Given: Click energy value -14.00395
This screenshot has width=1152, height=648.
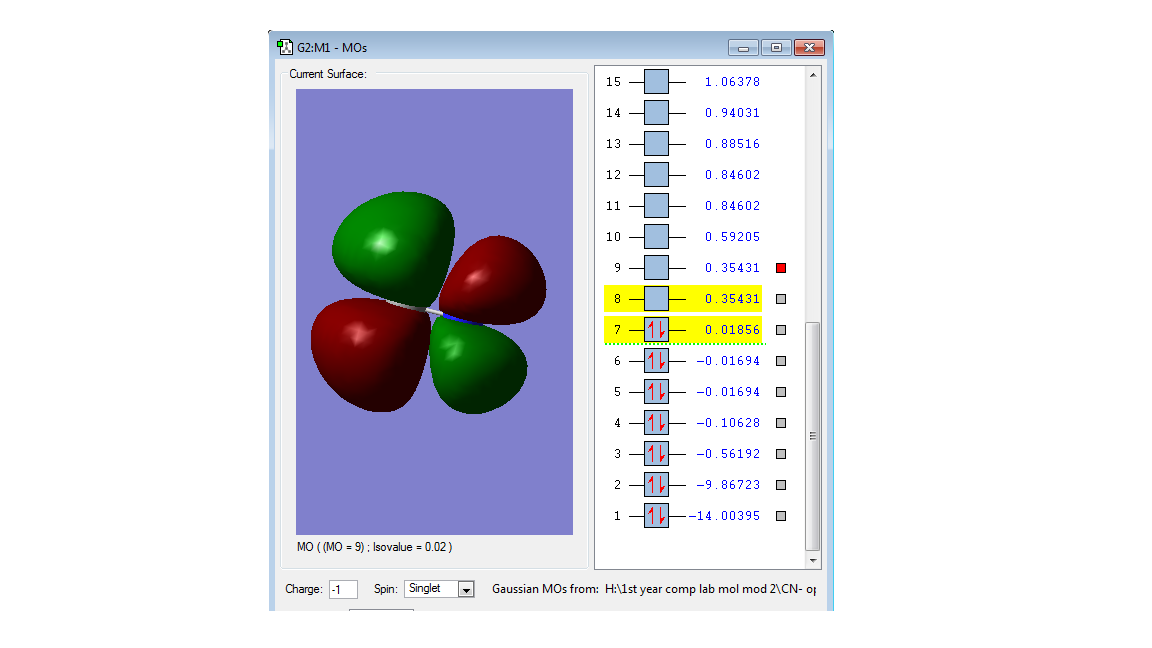Looking at the screenshot, I should tap(724, 516).
